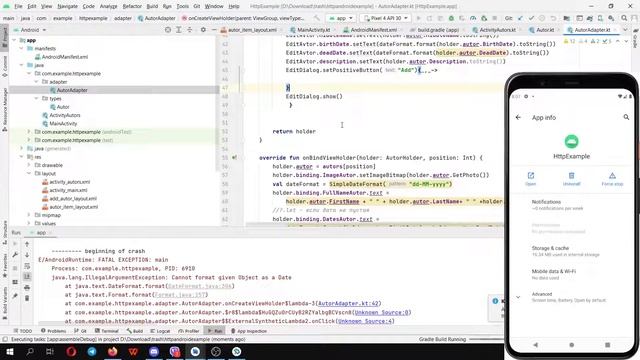Open the Navigate menu
Image resolution: width=640 pixels, height=360 pixels.
[67, 6]
